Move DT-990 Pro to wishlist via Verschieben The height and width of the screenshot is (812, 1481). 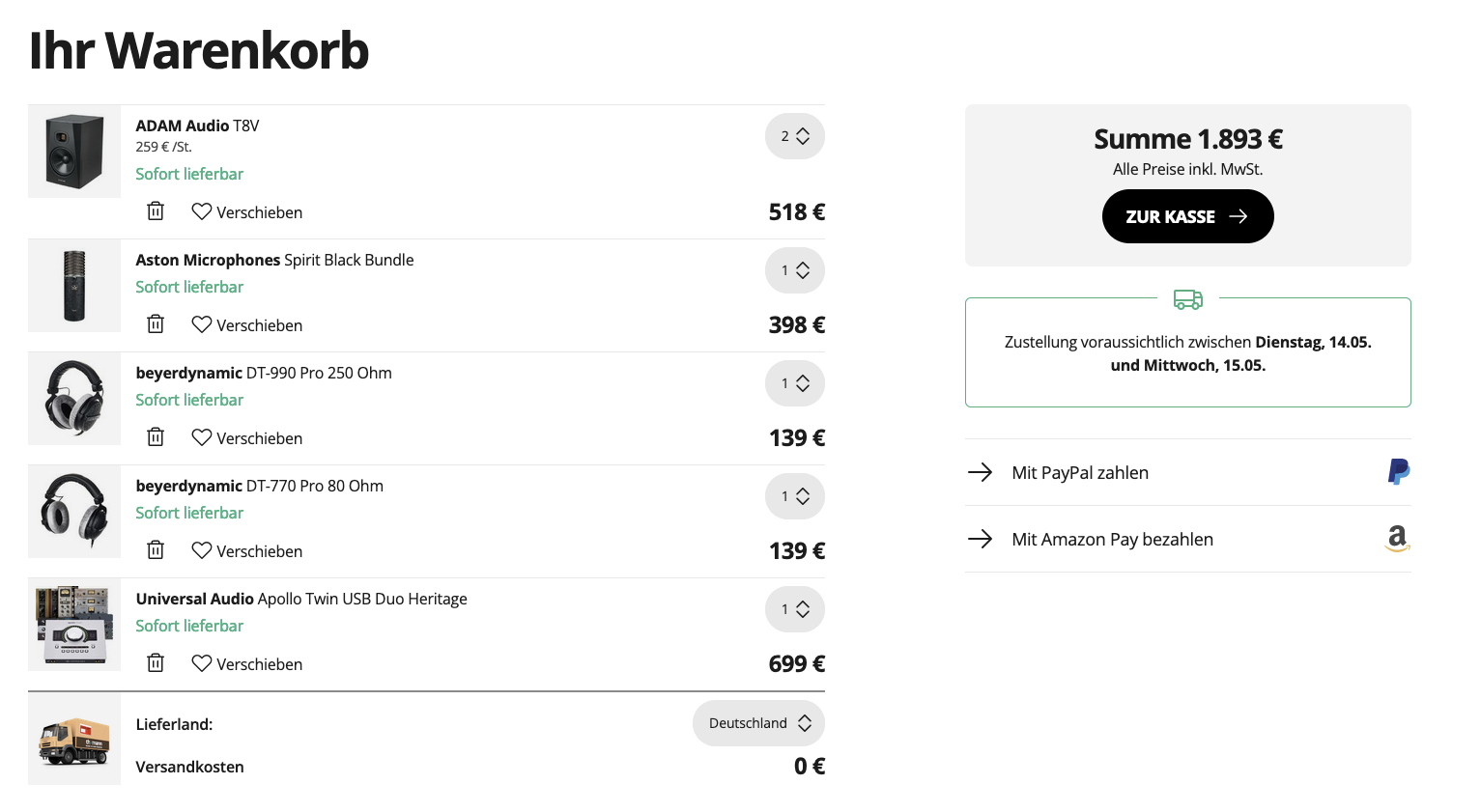[x=258, y=438]
